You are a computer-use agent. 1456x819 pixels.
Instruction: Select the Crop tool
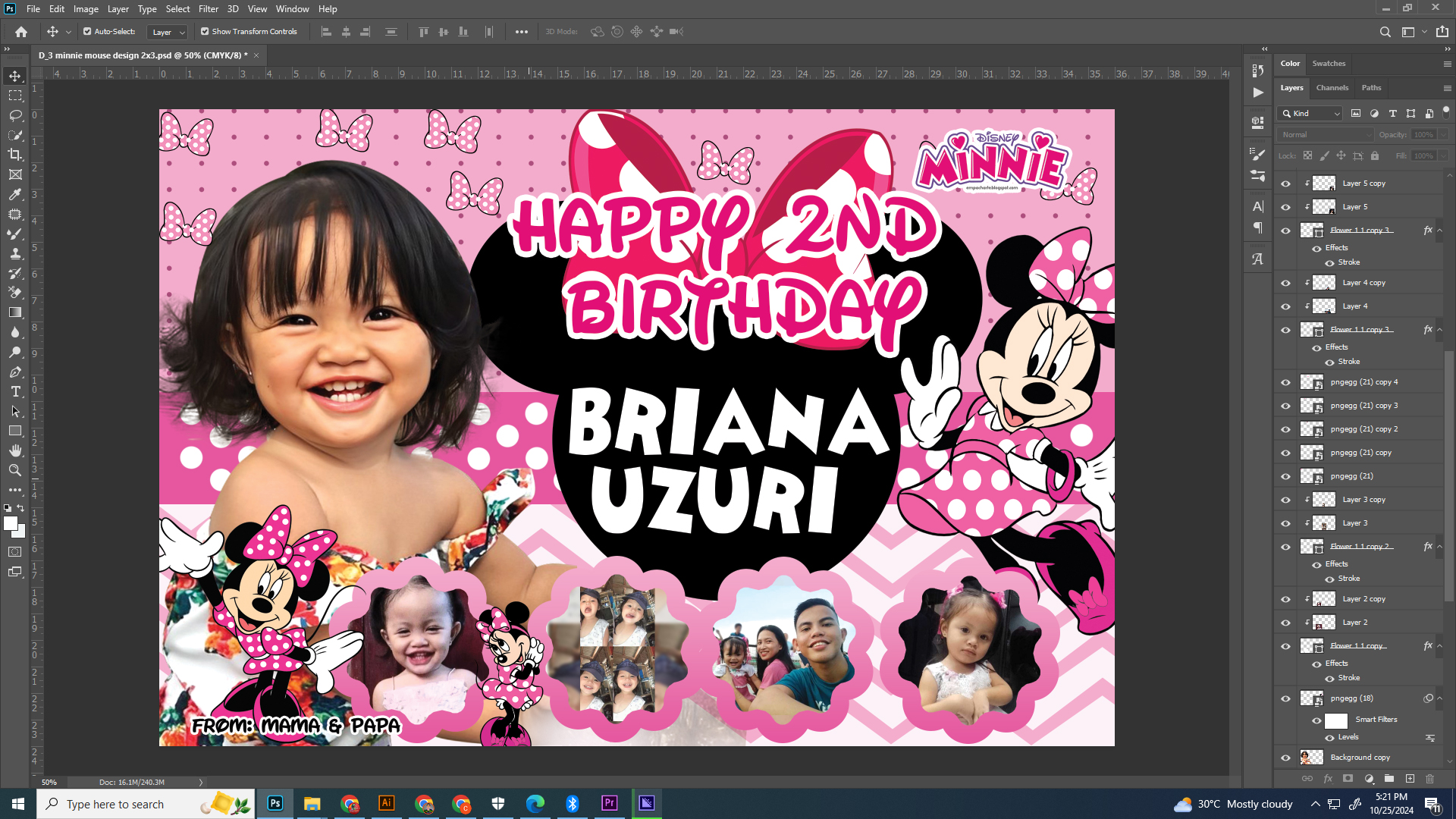(x=15, y=155)
